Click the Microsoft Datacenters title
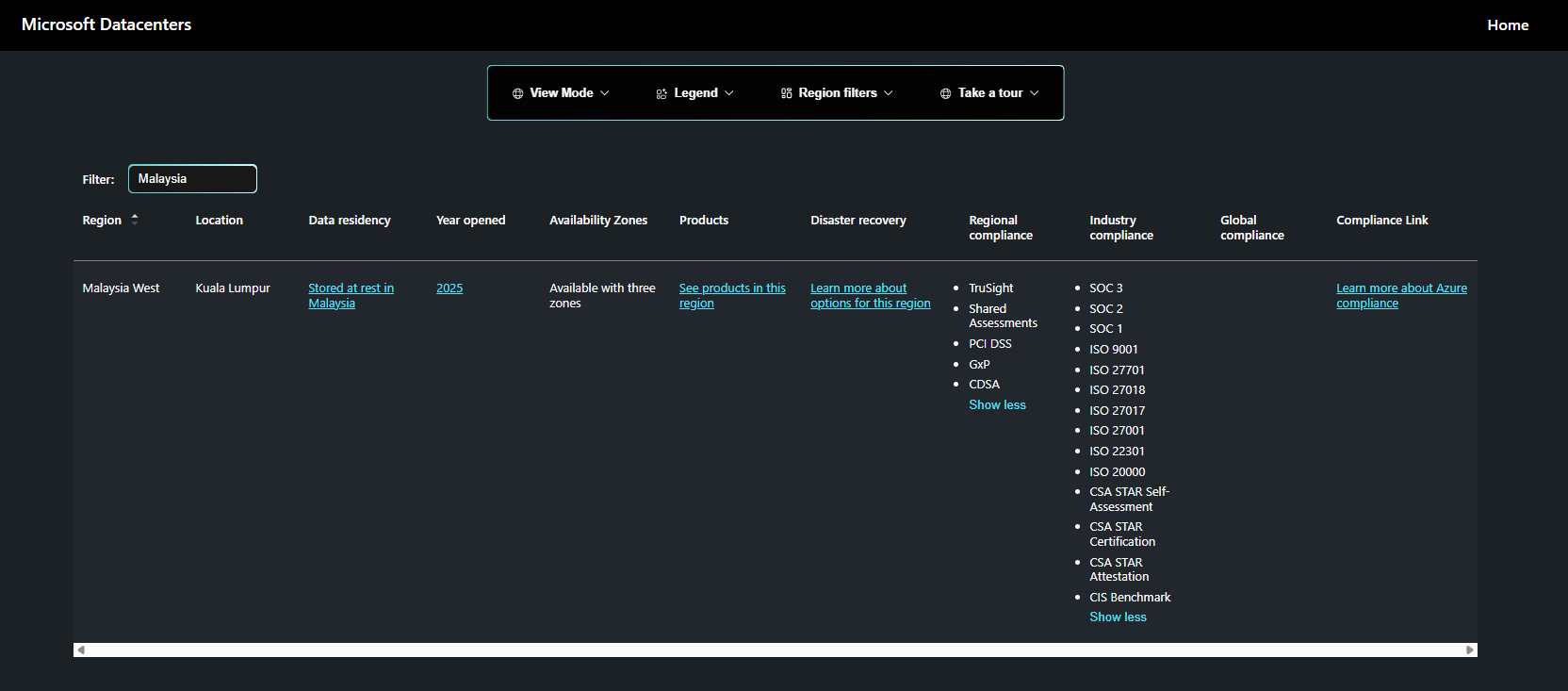 106,25
